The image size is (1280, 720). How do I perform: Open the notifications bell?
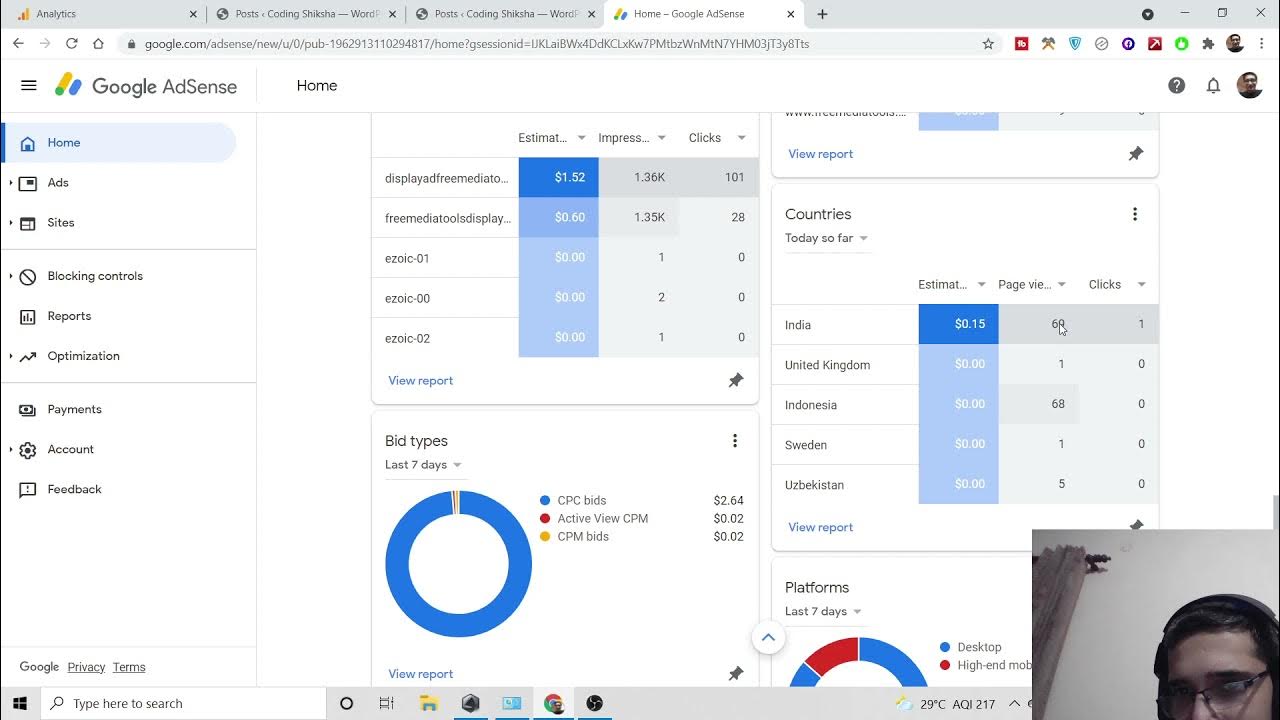(1213, 86)
